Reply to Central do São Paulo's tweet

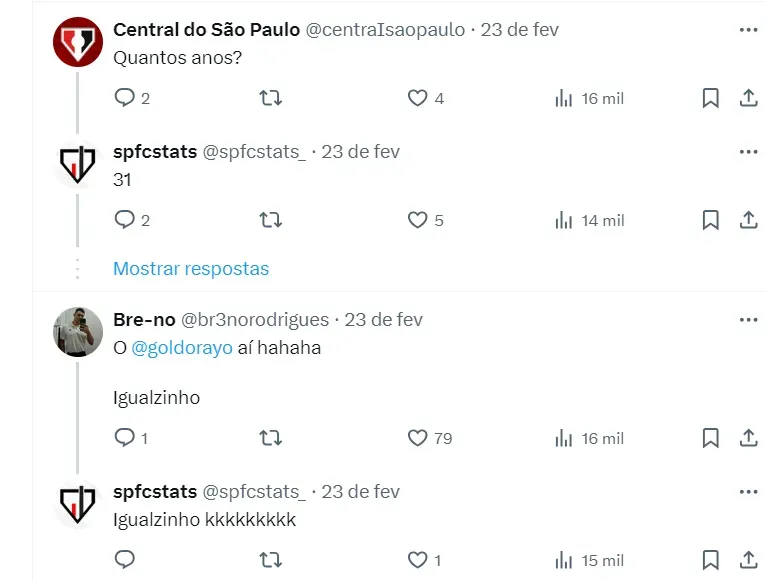124,98
